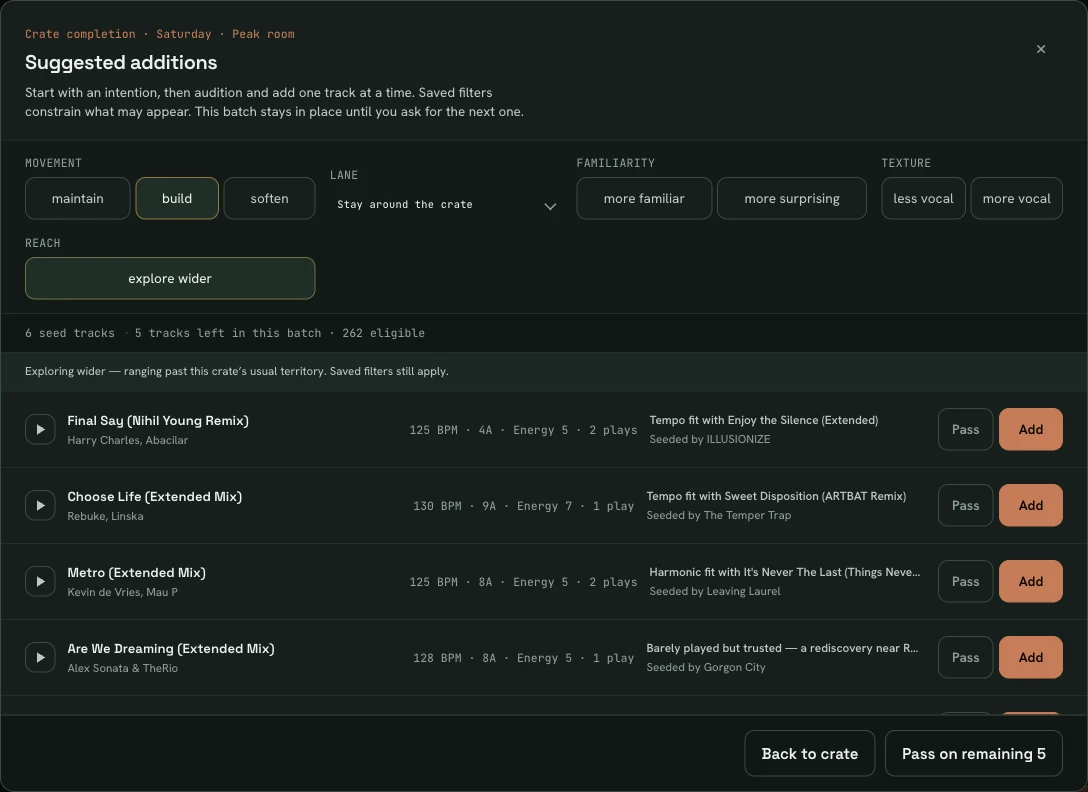Click the Are We Dreaming (Extended Mix) title

(x=171, y=649)
